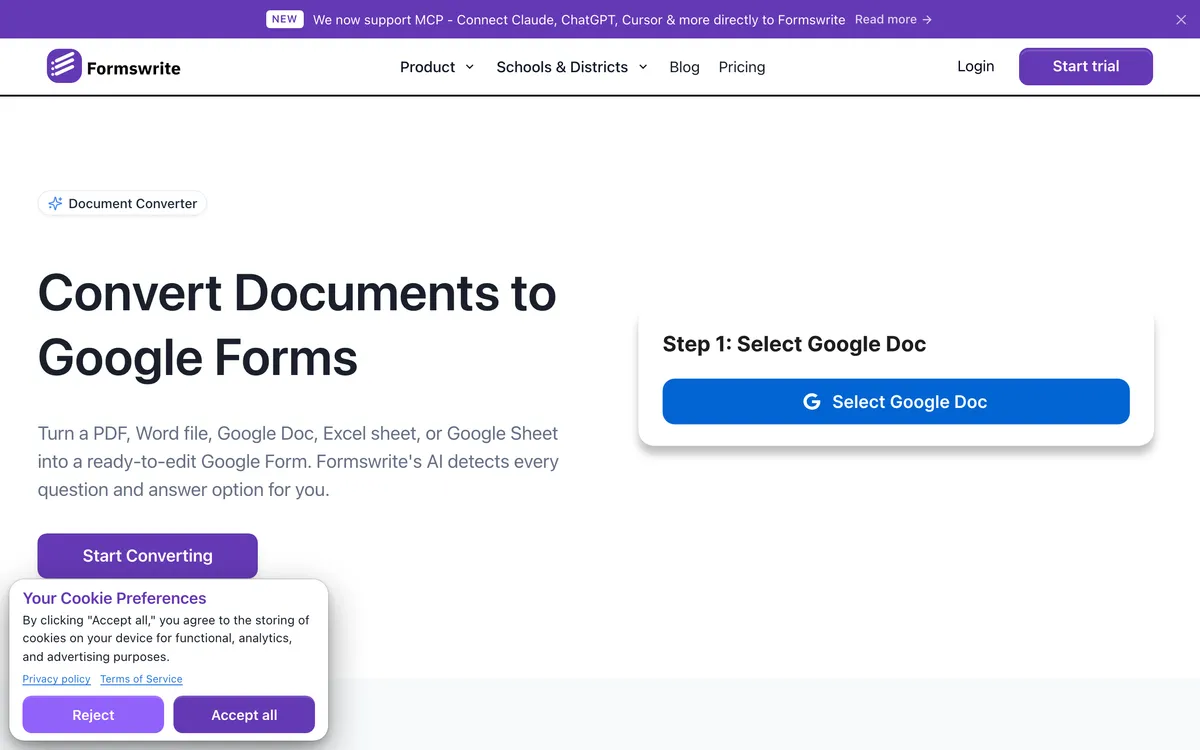Open the Schools & Districts menu
The image size is (1200, 750).
(x=572, y=67)
